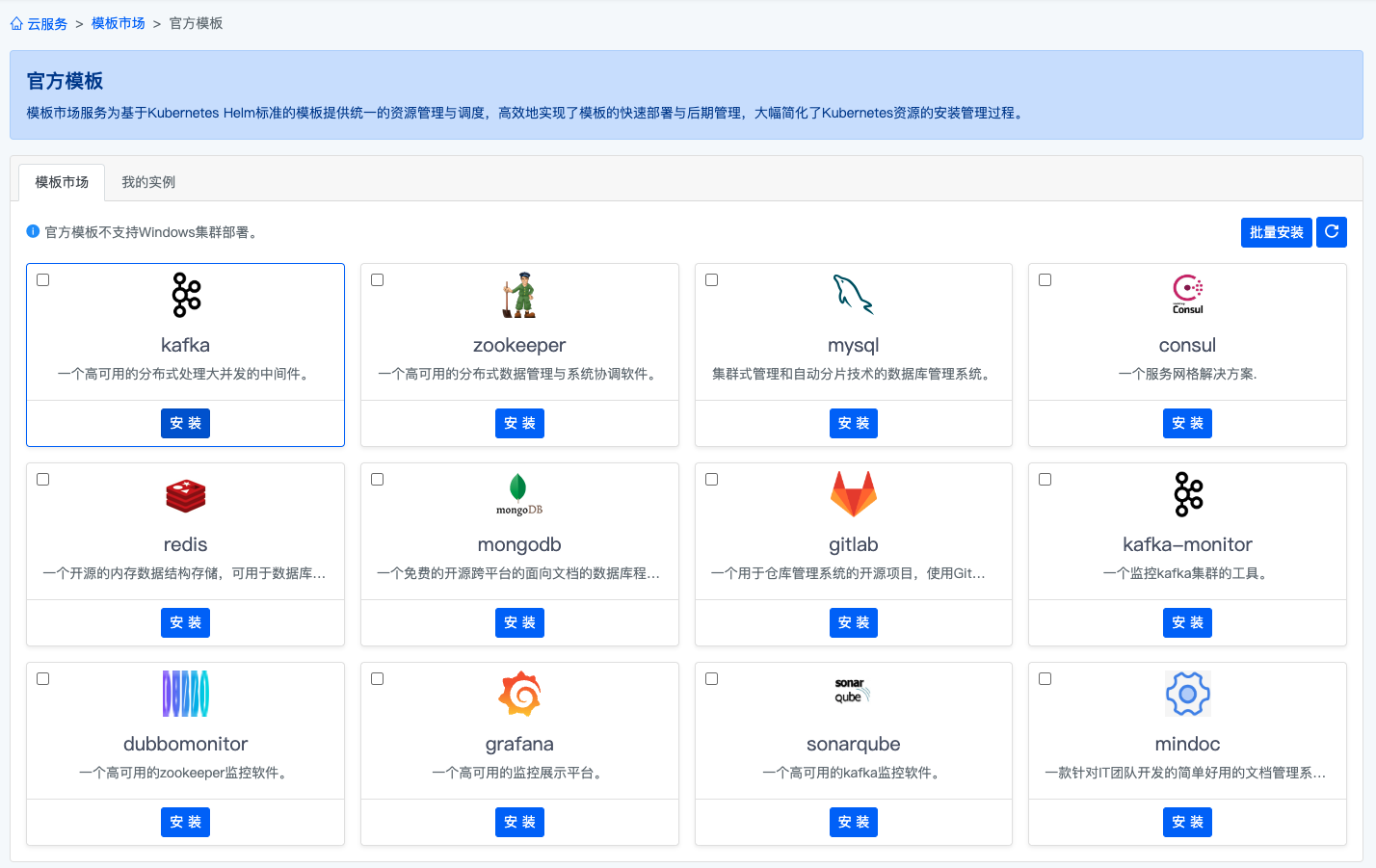Click the redis card title
The height and width of the screenshot is (868, 1376).
tap(186, 544)
